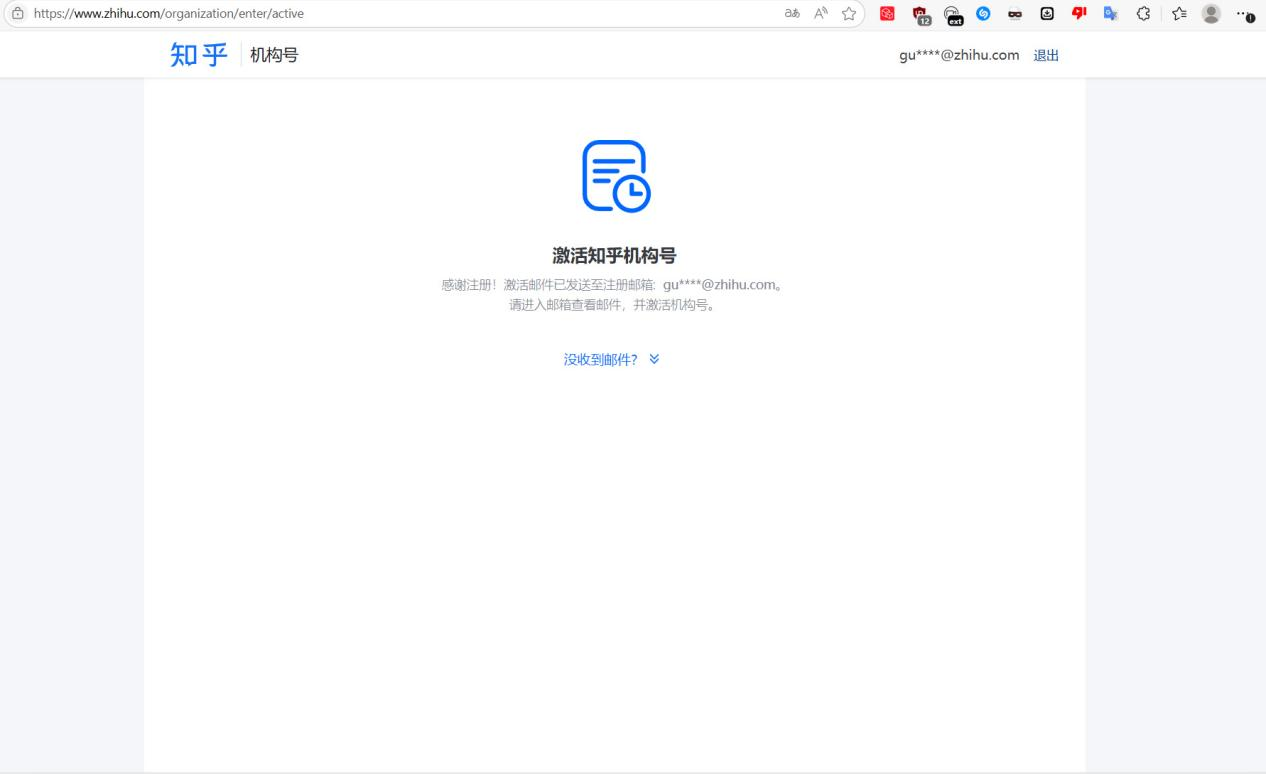Click the zhihu.com URL in address bar
The image size is (1266, 774).
point(169,14)
